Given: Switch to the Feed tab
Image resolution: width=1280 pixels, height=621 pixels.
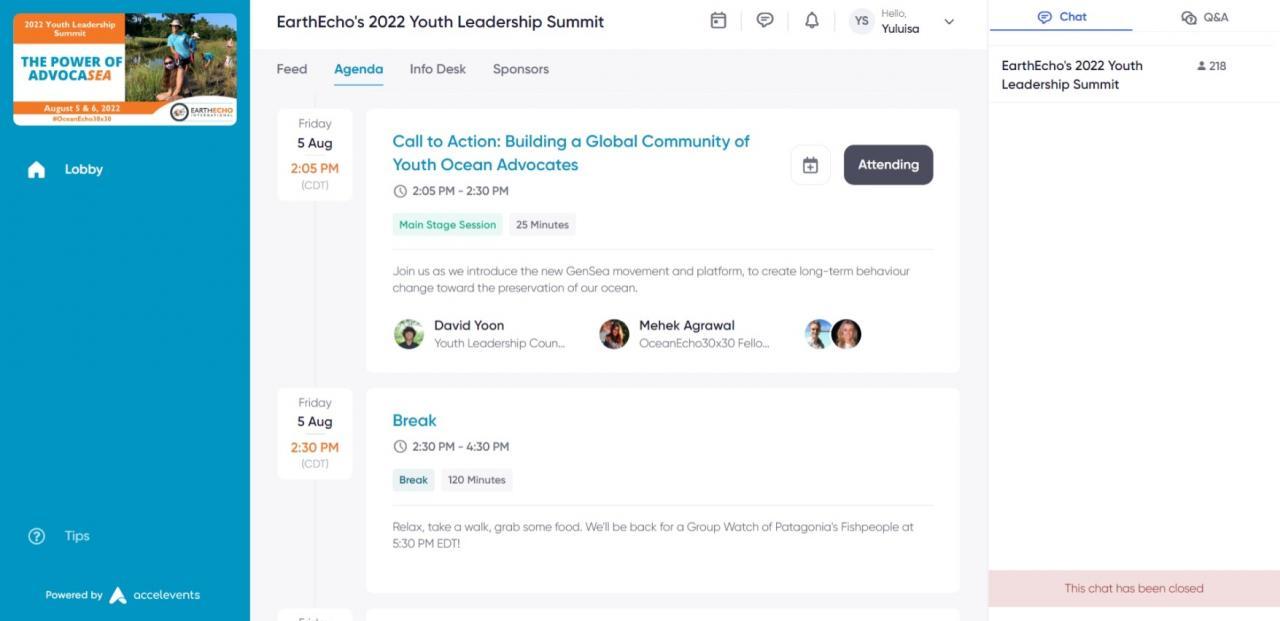Looking at the screenshot, I should tap(292, 69).
